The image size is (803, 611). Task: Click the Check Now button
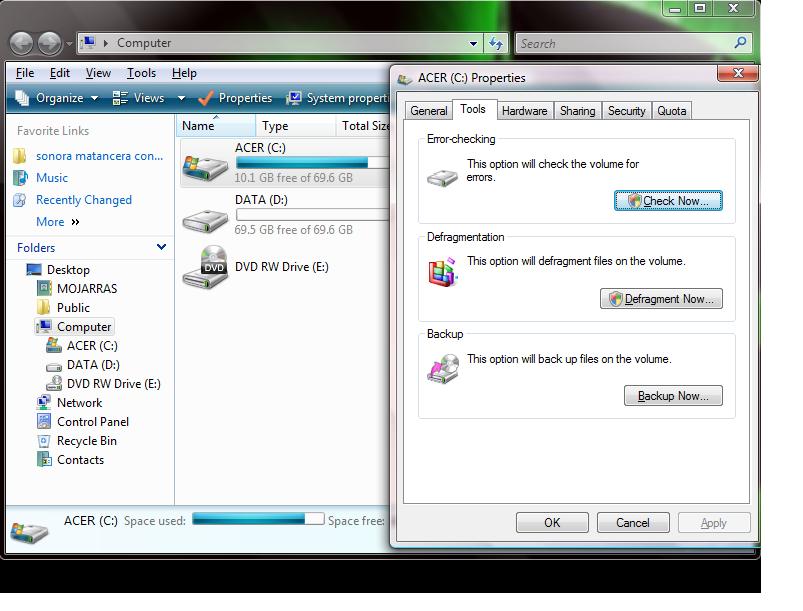click(668, 201)
